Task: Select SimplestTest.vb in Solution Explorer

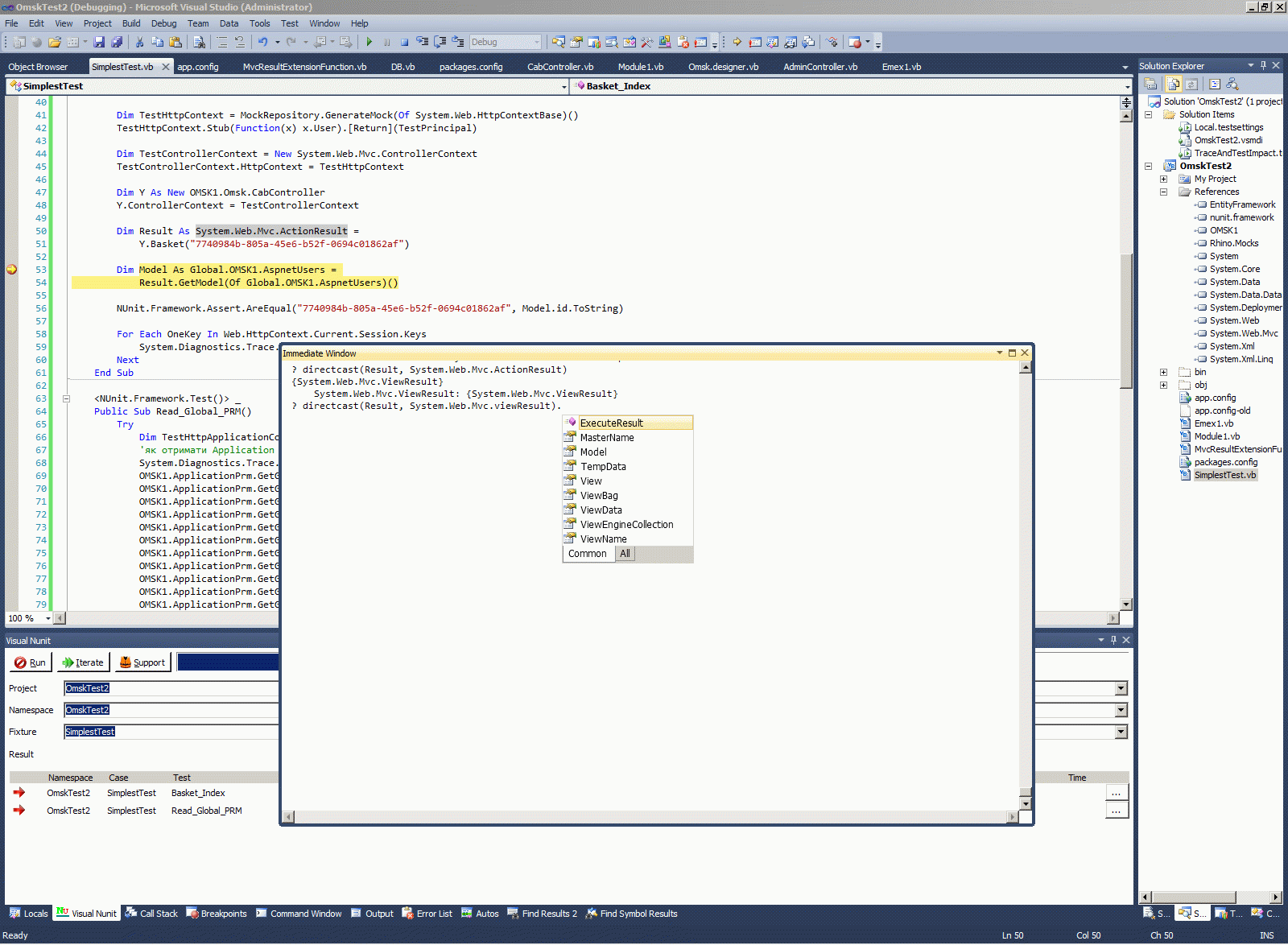Action: (x=1225, y=475)
